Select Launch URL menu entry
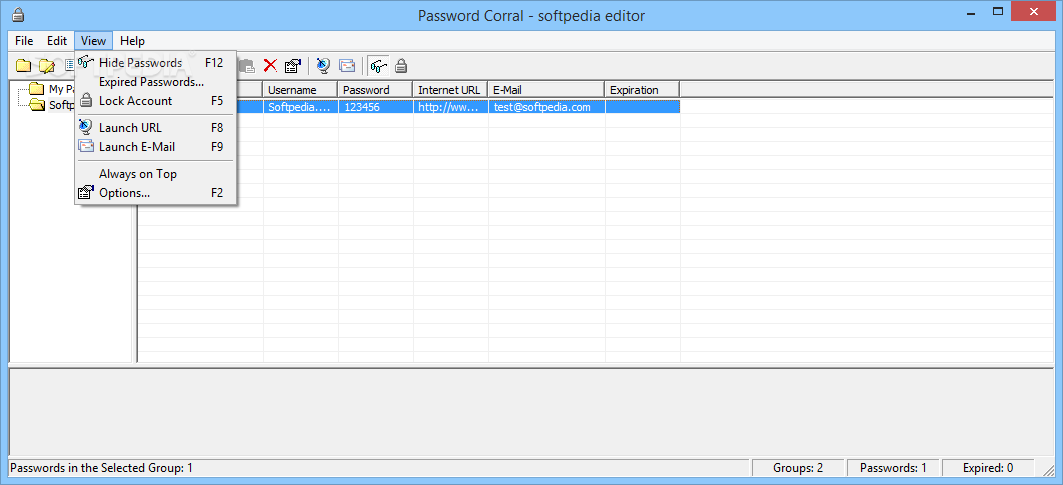This screenshot has height=485, width=1063. click(x=155, y=128)
